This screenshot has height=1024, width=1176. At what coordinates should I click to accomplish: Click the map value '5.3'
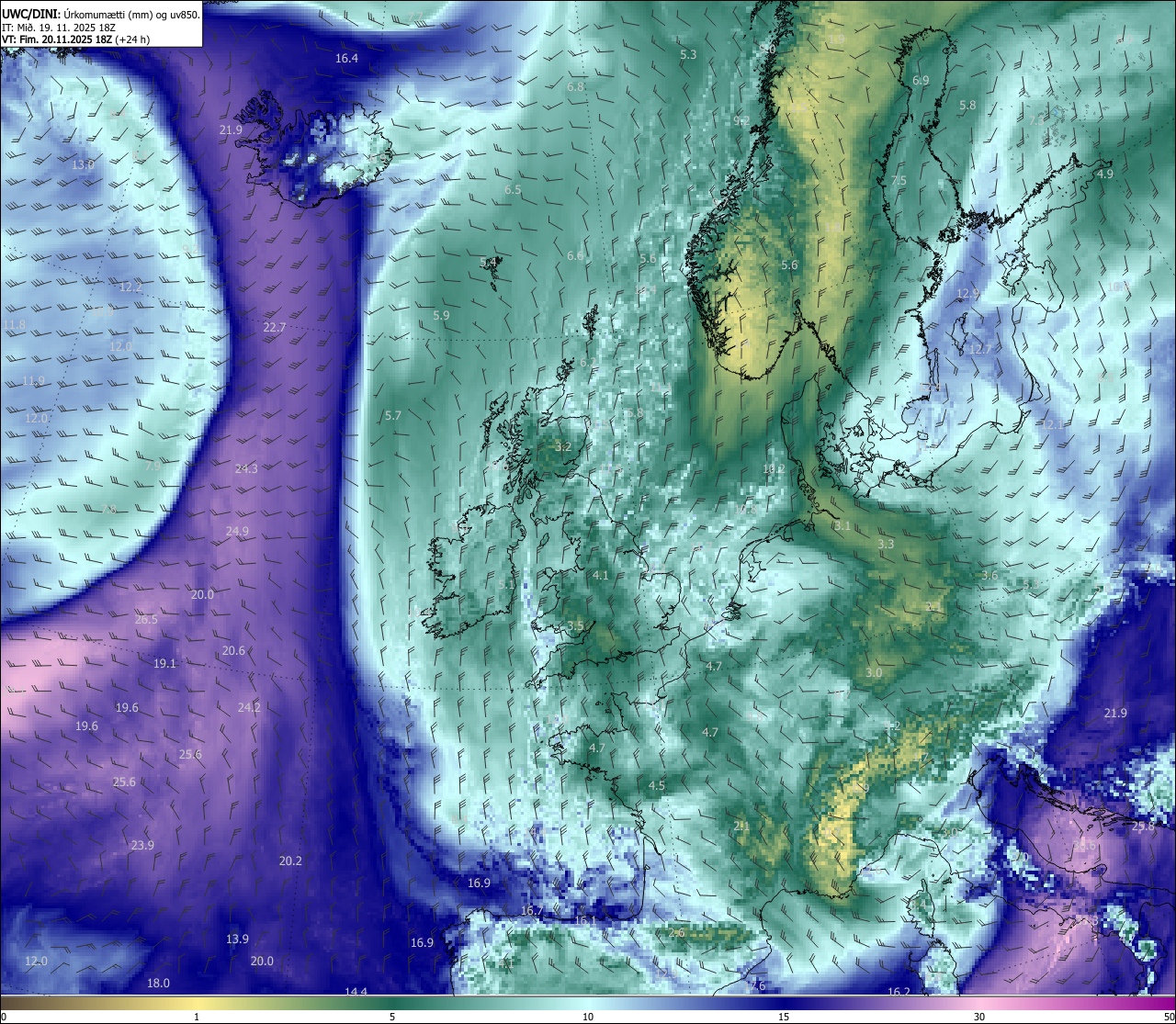688,55
